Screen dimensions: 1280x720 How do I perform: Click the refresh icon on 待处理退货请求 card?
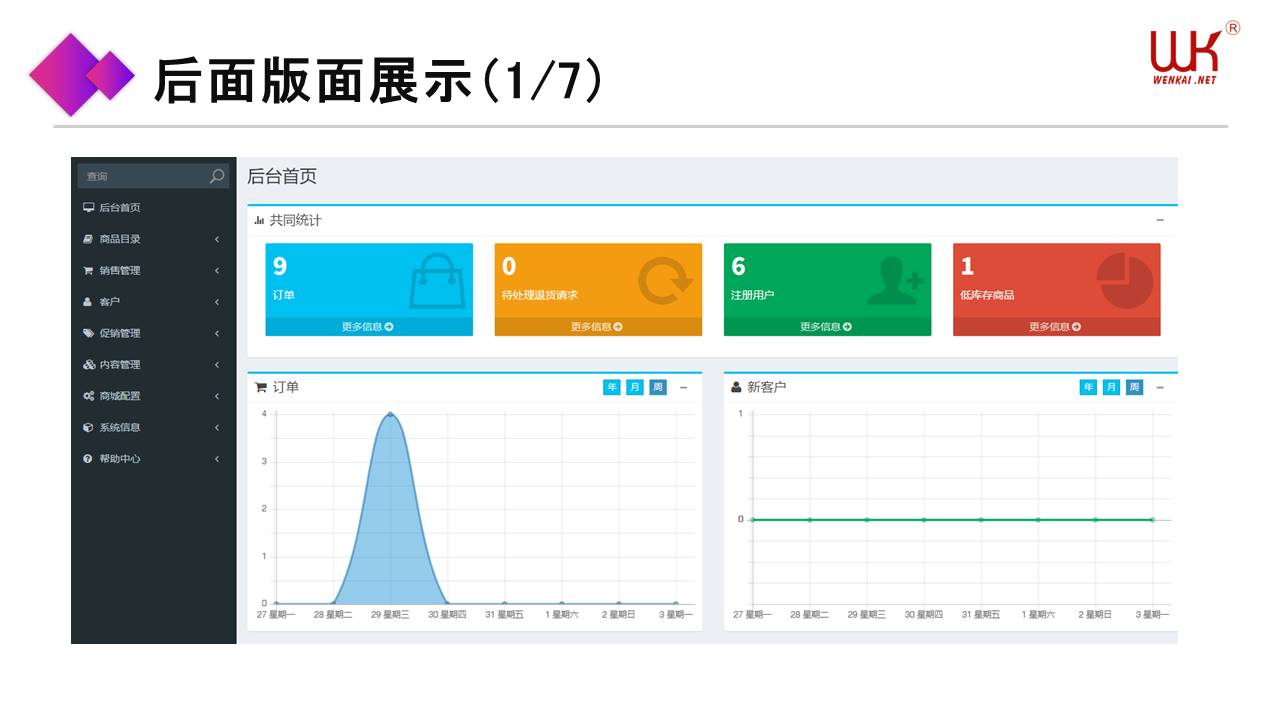click(666, 281)
